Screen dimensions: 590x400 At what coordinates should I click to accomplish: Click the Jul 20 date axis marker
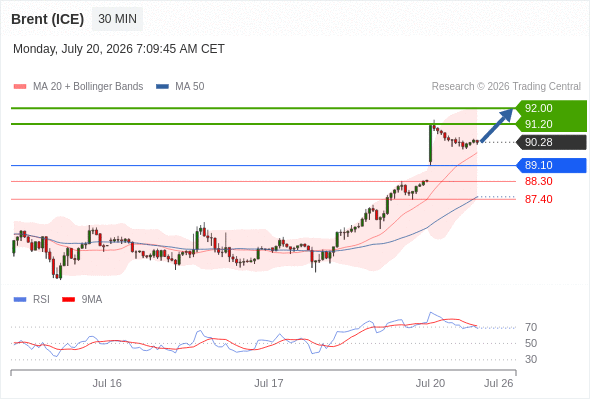tap(430, 383)
